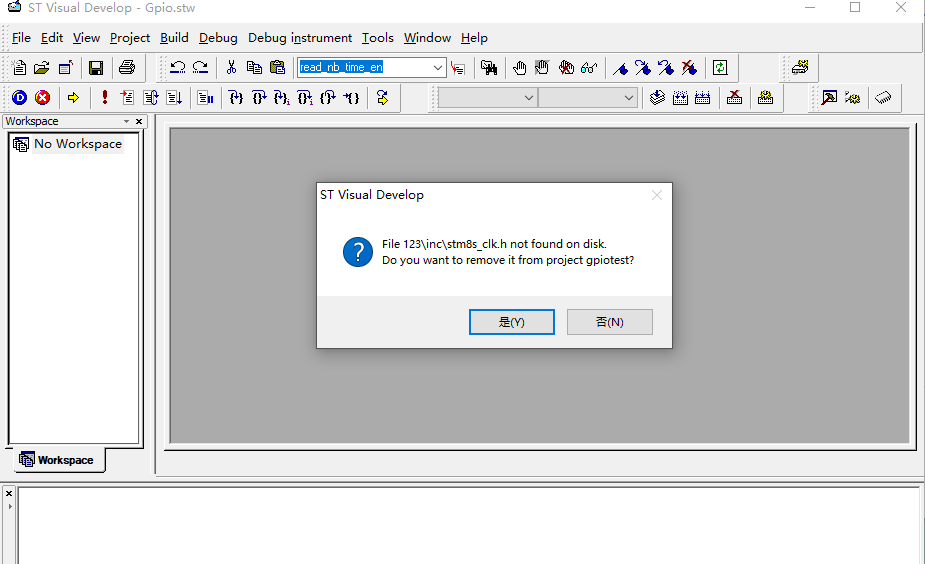The image size is (925, 564).
Task: Click the Build chips with arrows icon
Action: (x=680, y=97)
